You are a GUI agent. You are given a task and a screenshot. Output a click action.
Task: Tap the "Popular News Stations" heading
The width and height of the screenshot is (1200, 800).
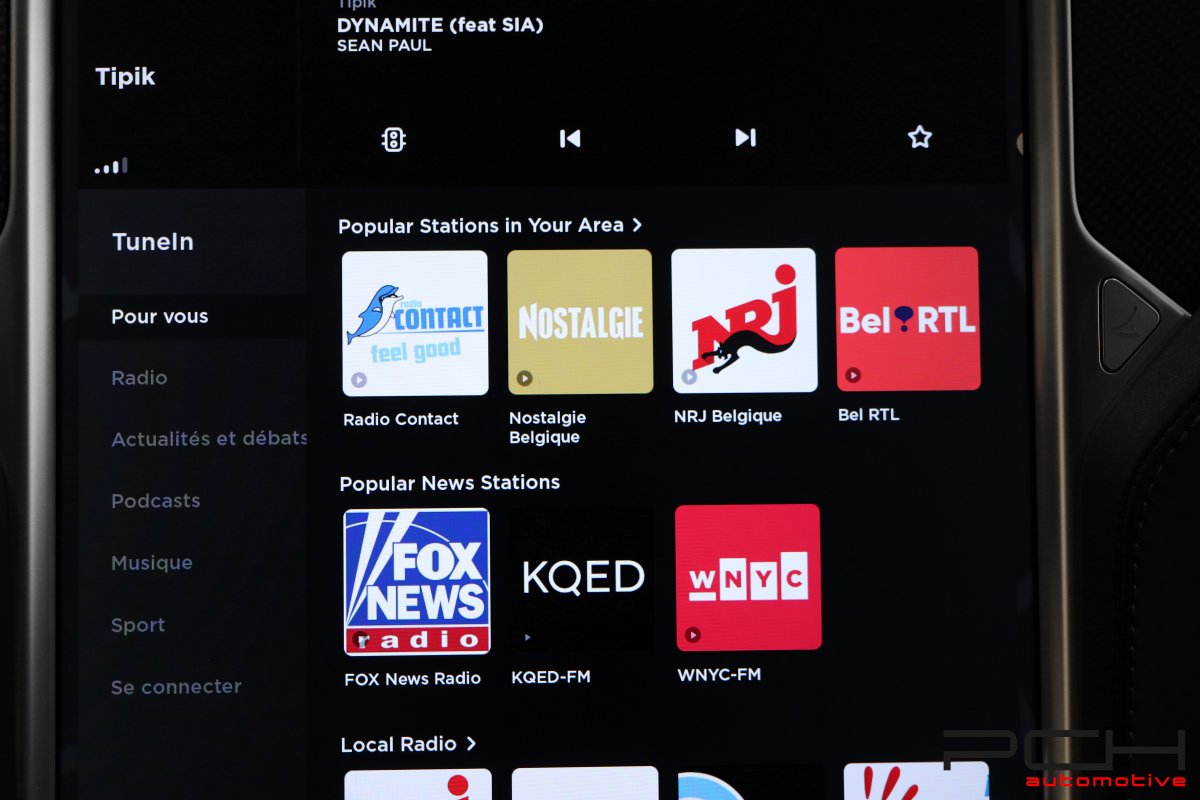click(x=450, y=483)
